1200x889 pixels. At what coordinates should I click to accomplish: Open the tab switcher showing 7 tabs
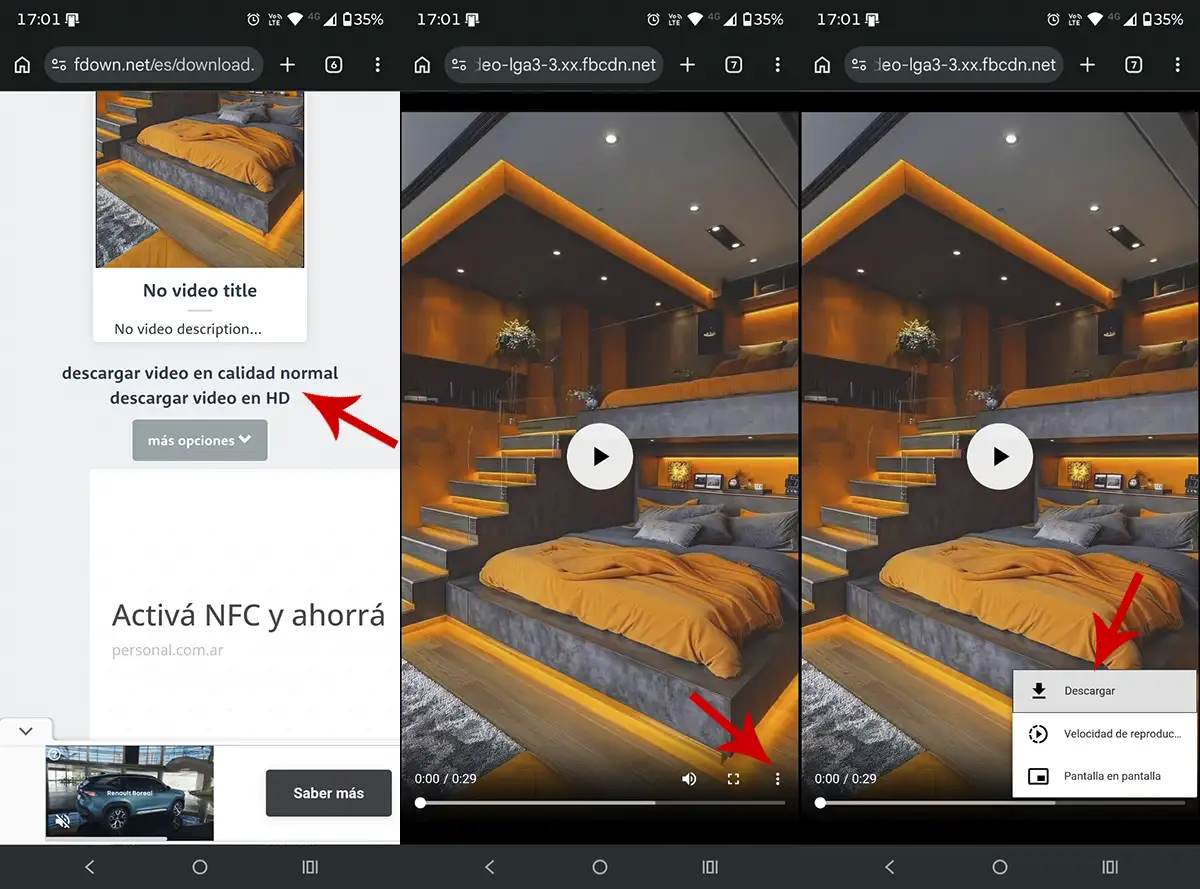pyautogui.click(x=733, y=64)
